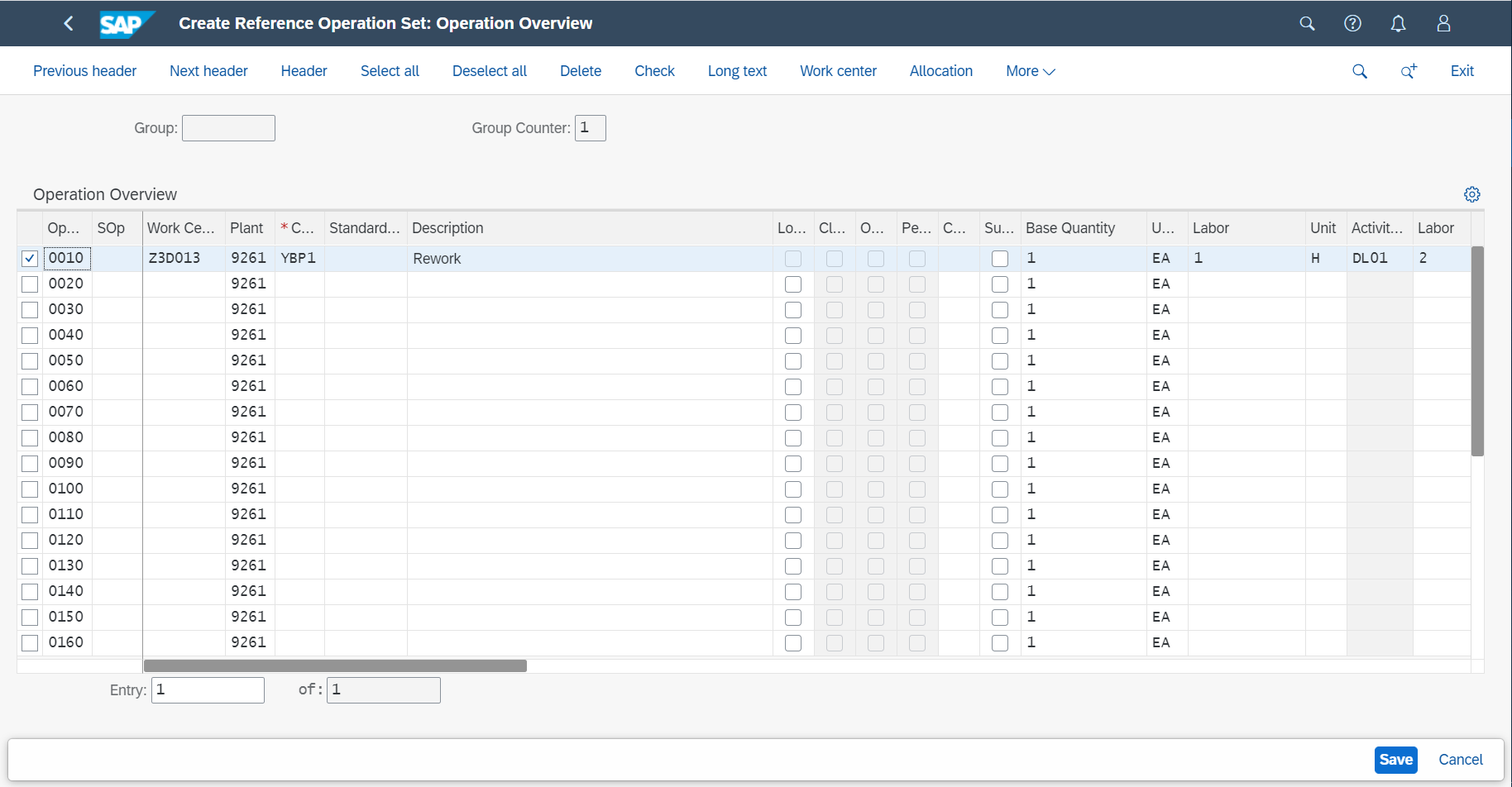Click Deselect all in the toolbar

click(489, 71)
